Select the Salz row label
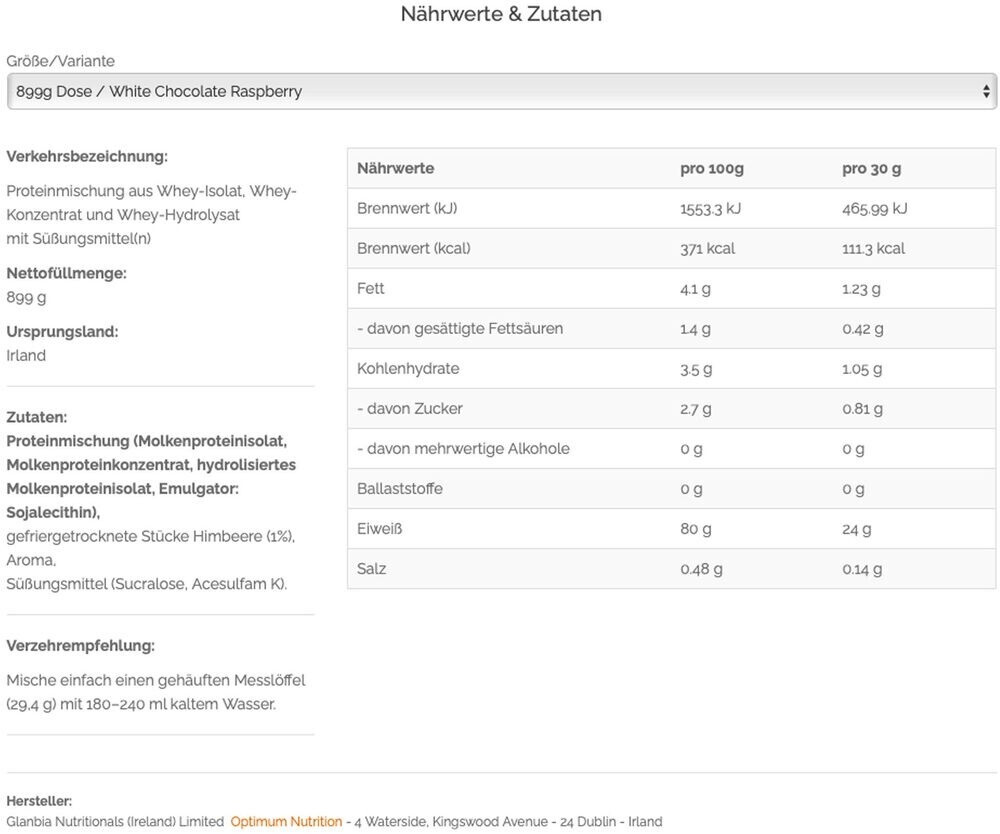 click(371, 568)
